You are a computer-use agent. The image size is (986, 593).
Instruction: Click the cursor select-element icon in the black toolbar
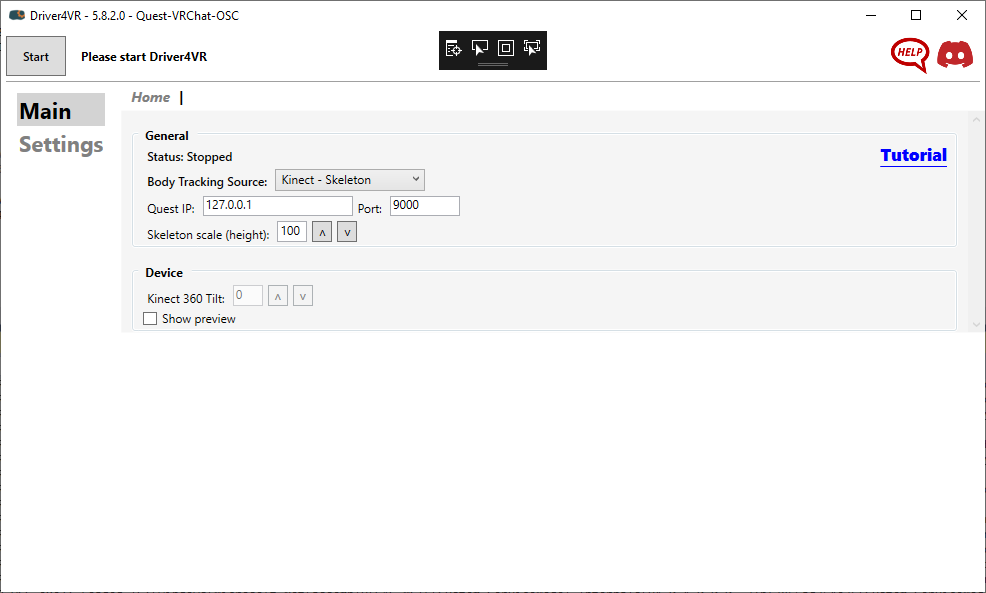(479, 48)
